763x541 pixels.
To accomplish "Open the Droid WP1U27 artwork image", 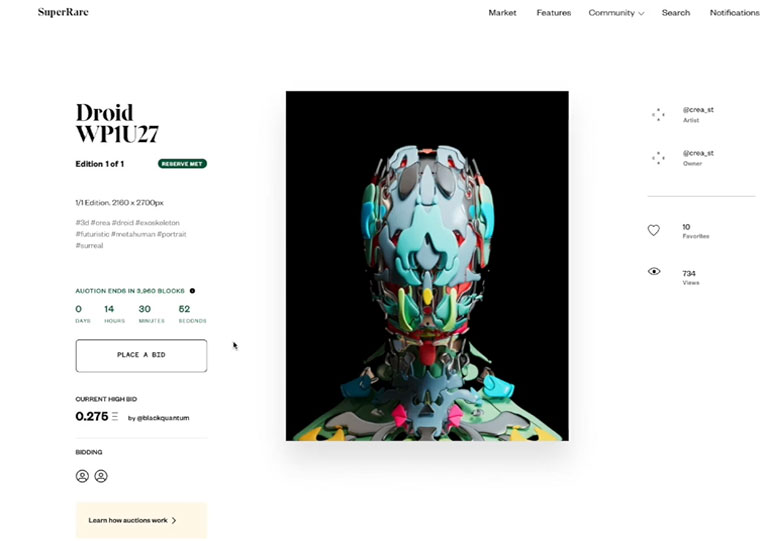I will click(427, 266).
